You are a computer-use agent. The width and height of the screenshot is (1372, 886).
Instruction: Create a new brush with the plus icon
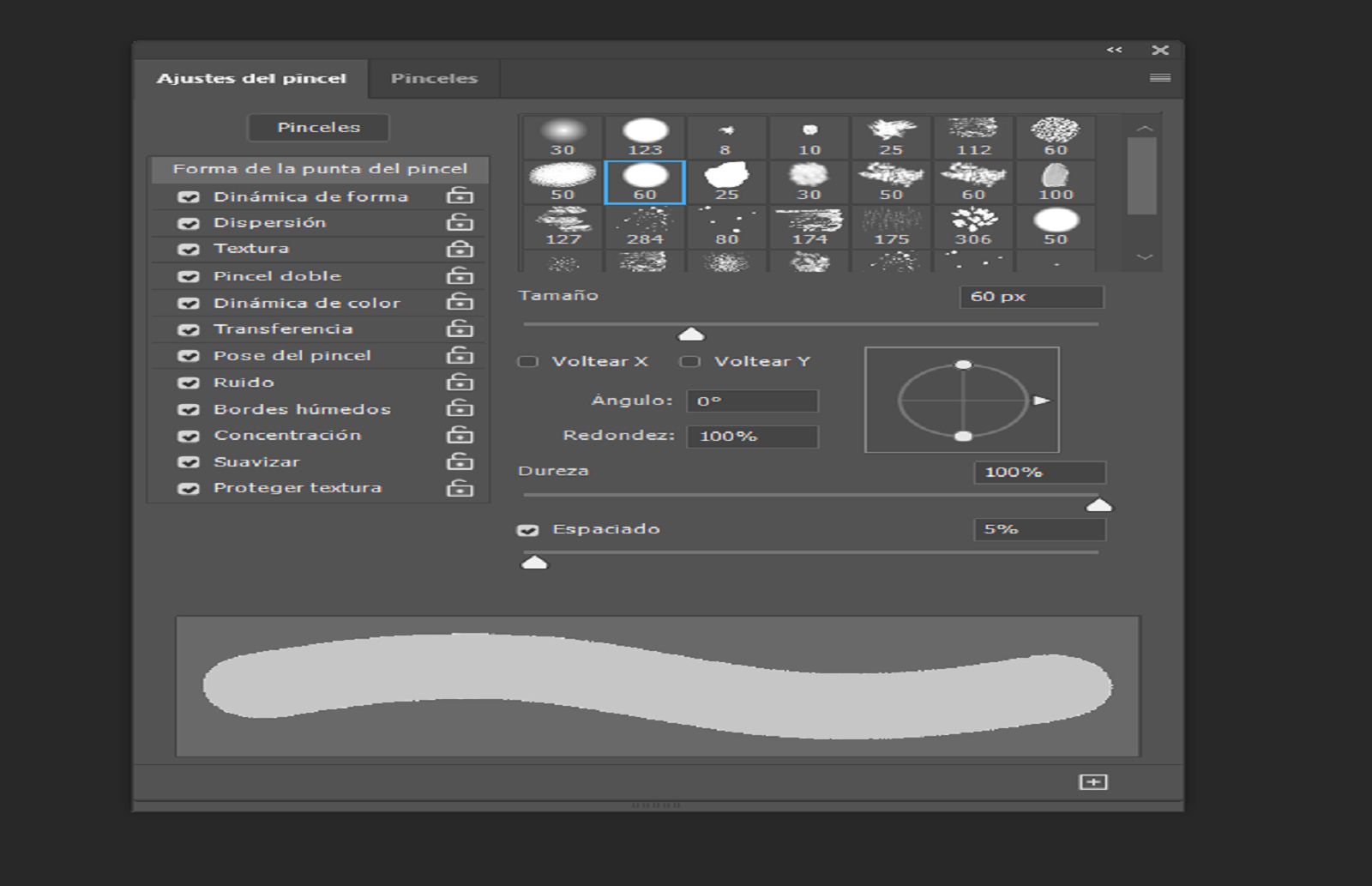tap(1095, 782)
